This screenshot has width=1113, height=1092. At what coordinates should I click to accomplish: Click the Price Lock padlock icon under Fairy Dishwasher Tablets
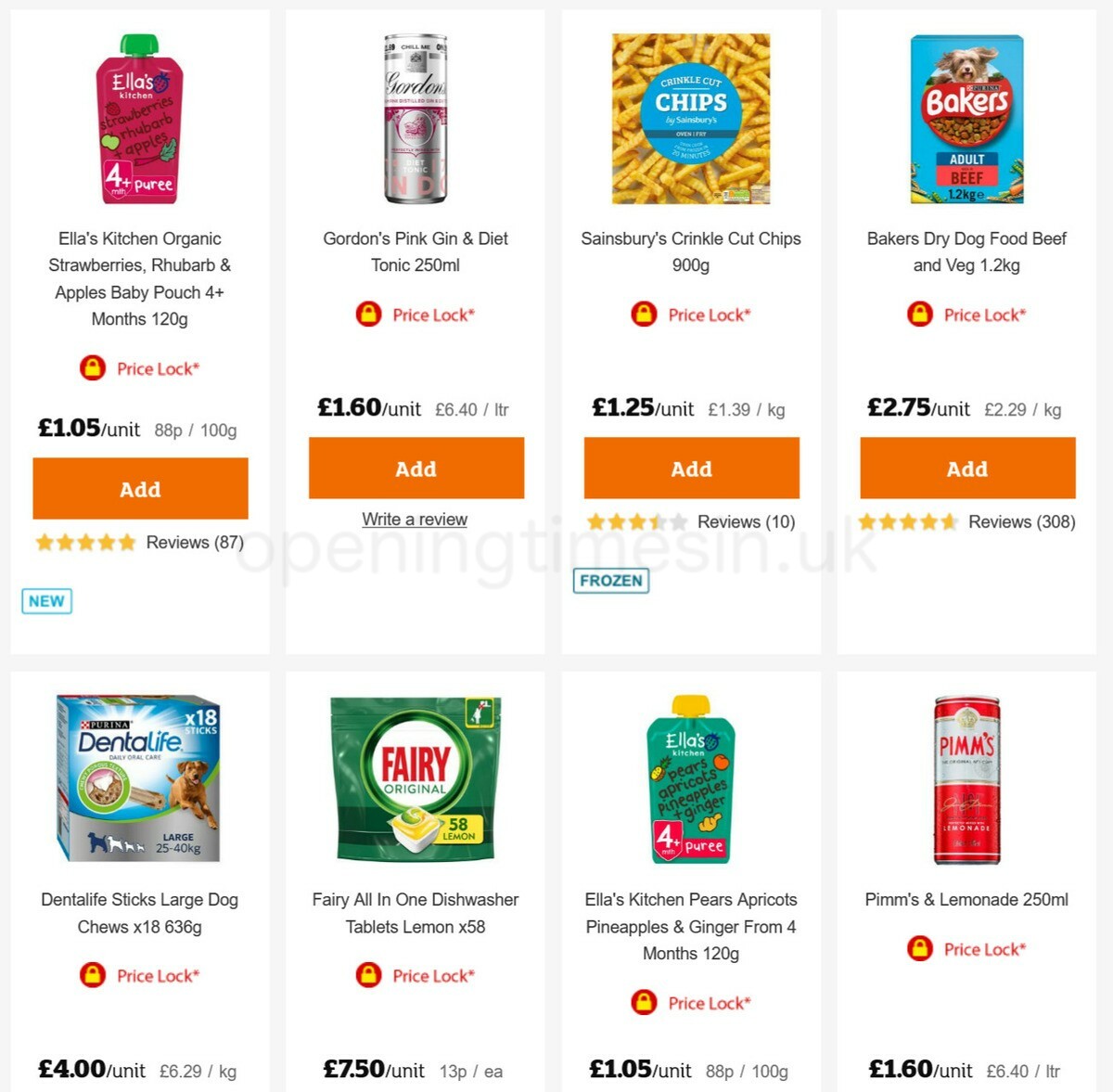(369, 976)
